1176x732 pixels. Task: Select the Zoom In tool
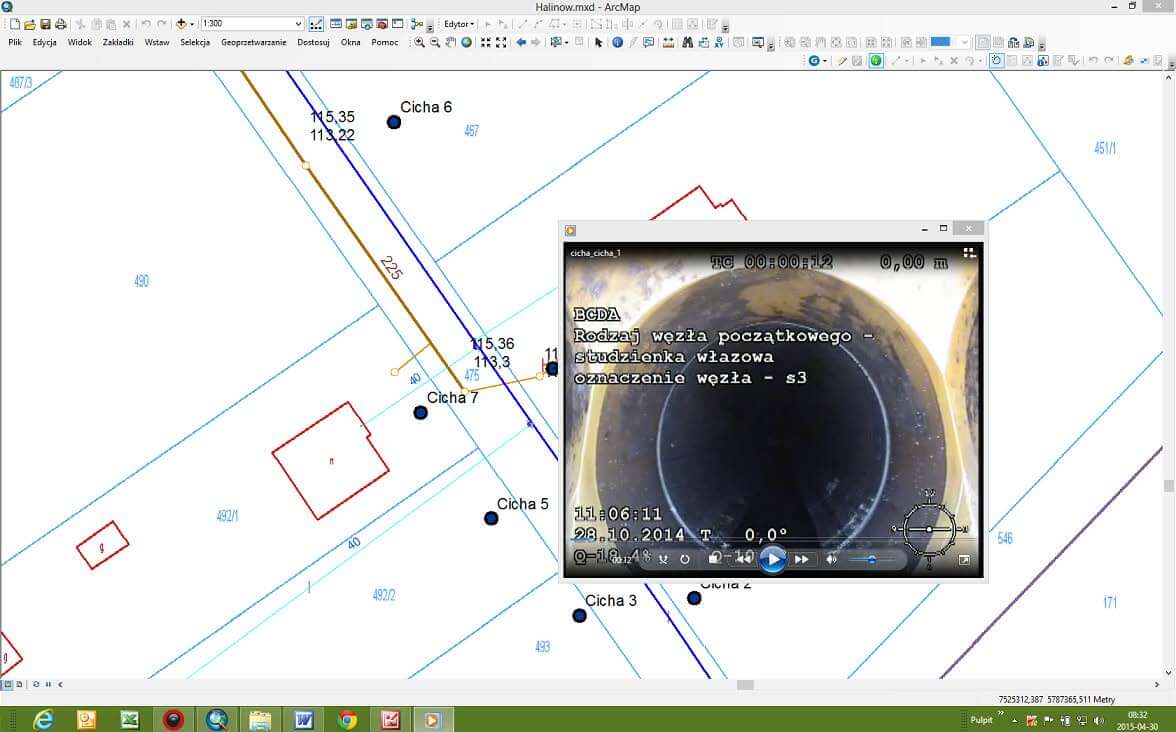[x=419, y=43]
